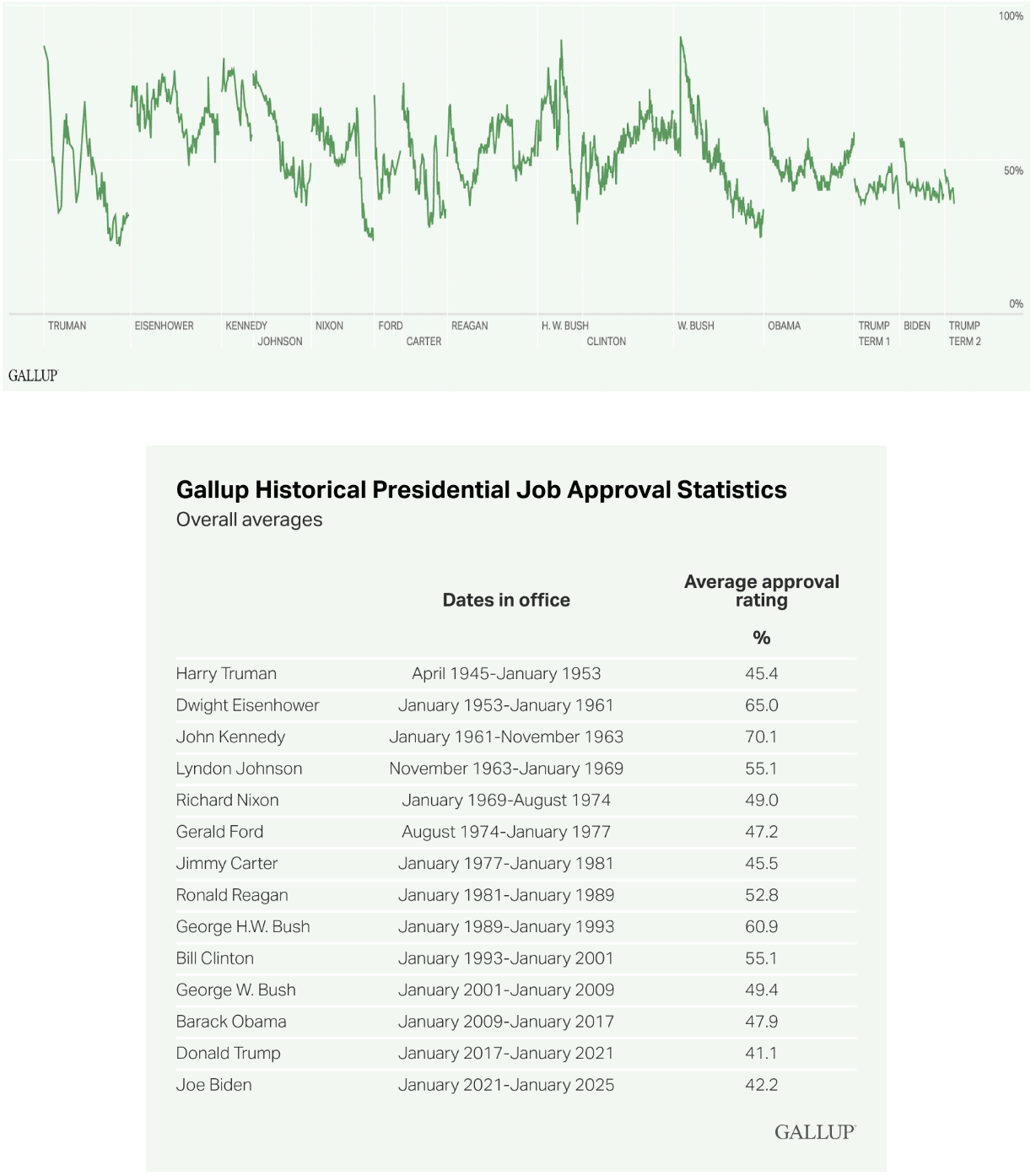Select the W. BUSH axis label
Image resolution: width=1036 pixels, height=1176 pixels.
click(695, 326)
